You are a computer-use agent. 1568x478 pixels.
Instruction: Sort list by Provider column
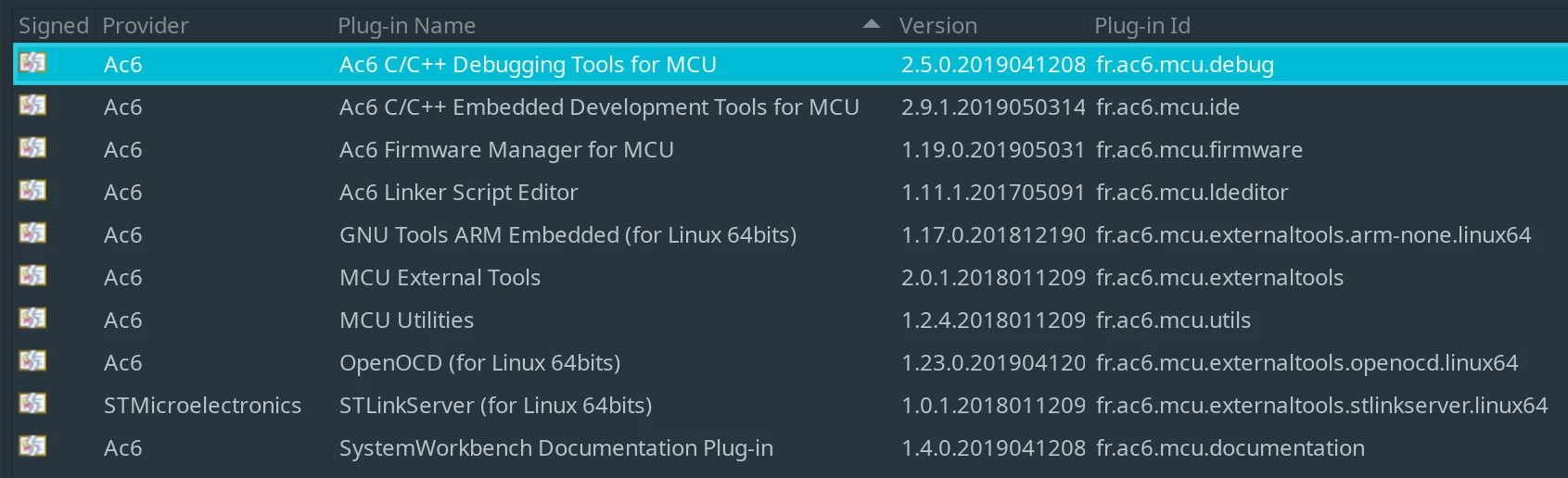[145, 26]
